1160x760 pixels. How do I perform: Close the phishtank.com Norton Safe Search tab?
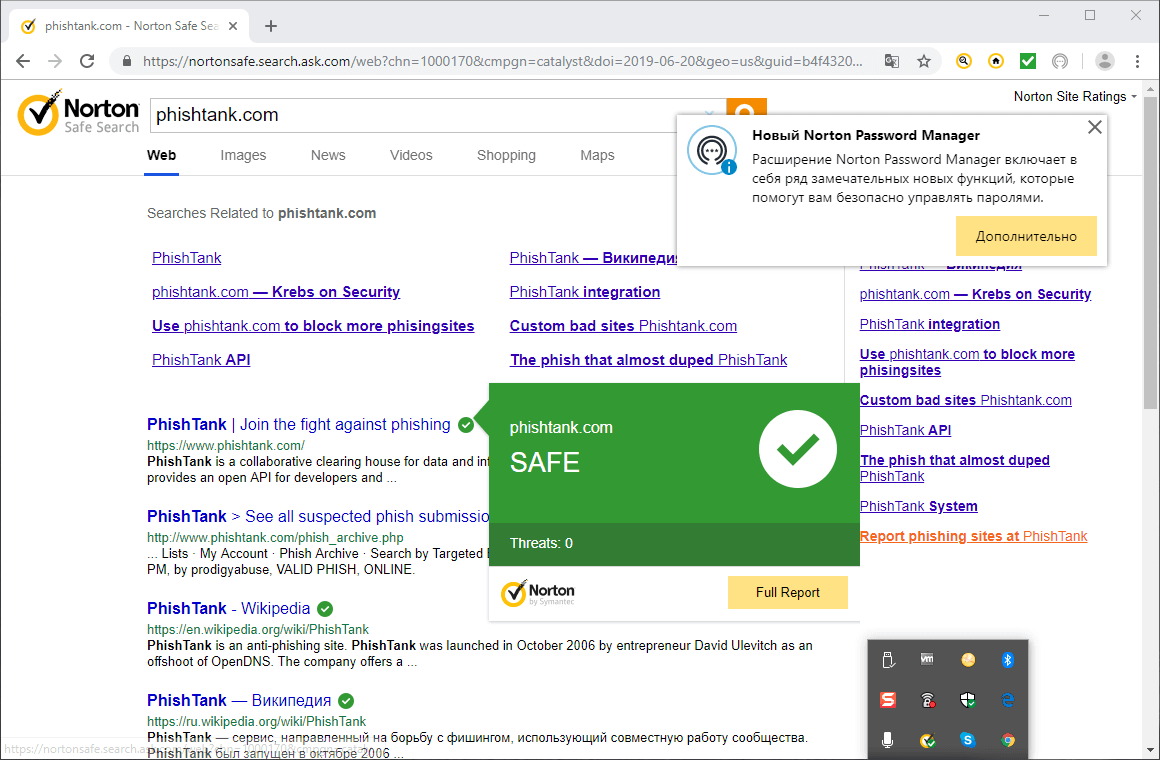pos(233,26)
